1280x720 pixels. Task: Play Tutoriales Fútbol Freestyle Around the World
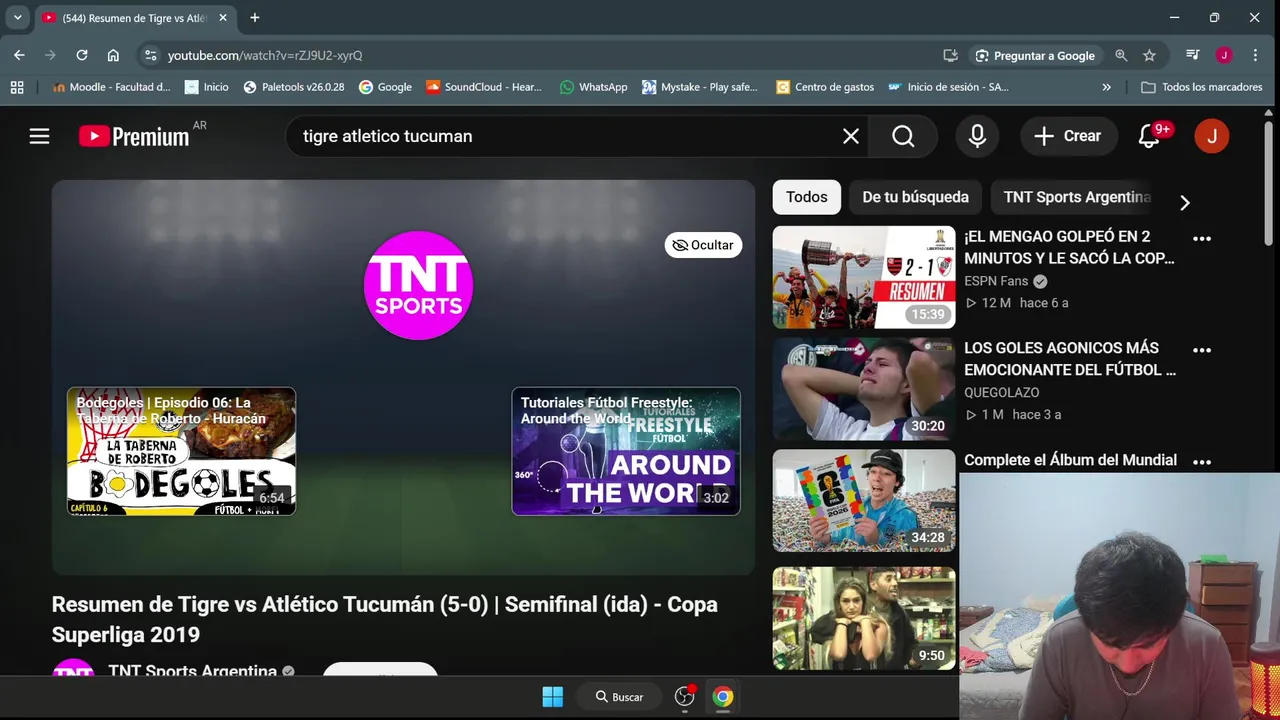pyautogui.click(x=626, y=451)
